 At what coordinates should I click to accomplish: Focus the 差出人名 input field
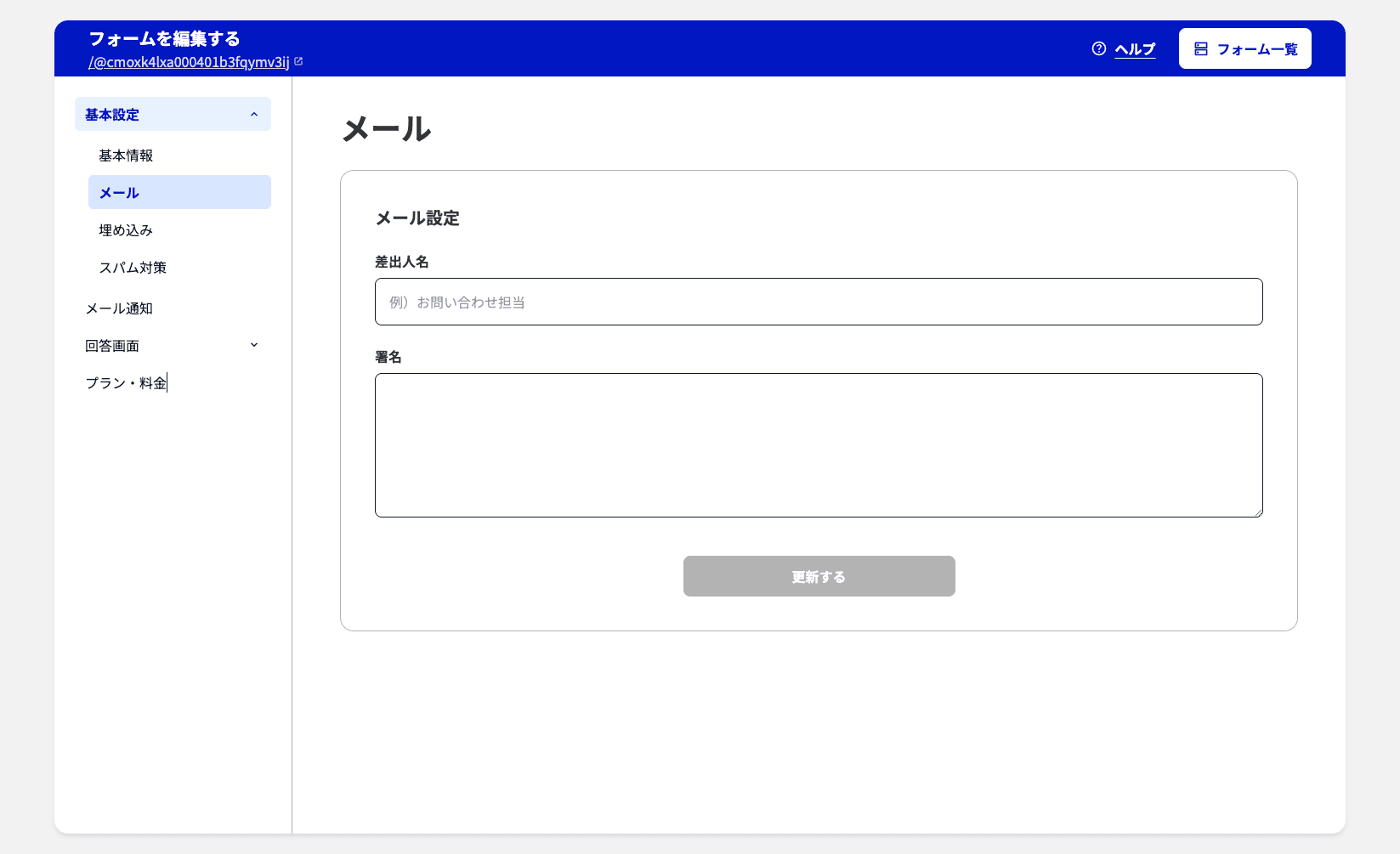pos(819,302)
